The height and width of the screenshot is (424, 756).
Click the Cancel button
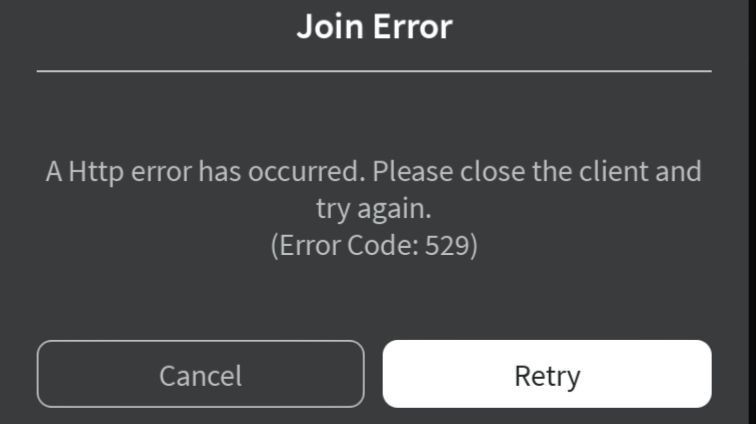(201, 374)
